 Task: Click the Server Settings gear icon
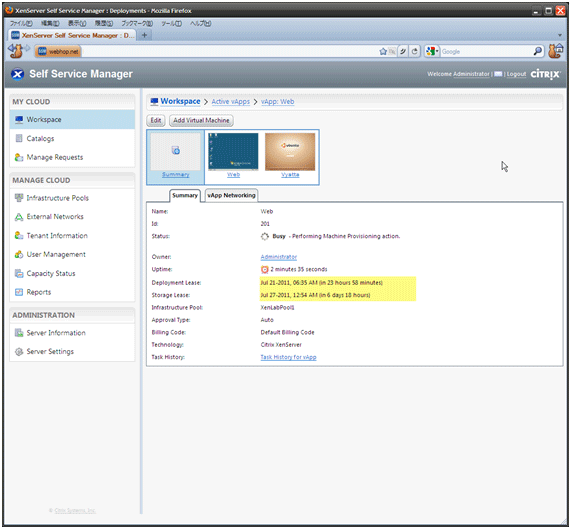pyautogui.click(x=19, y=352)
